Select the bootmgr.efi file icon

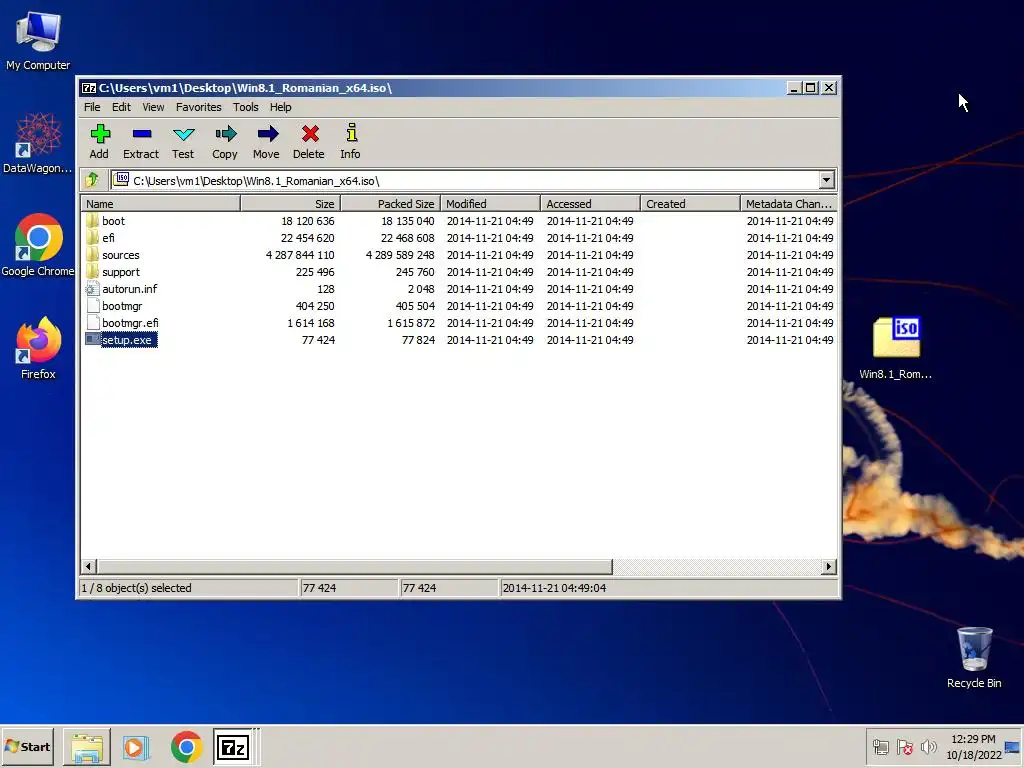pyautogui.click(x=92, y=323)
